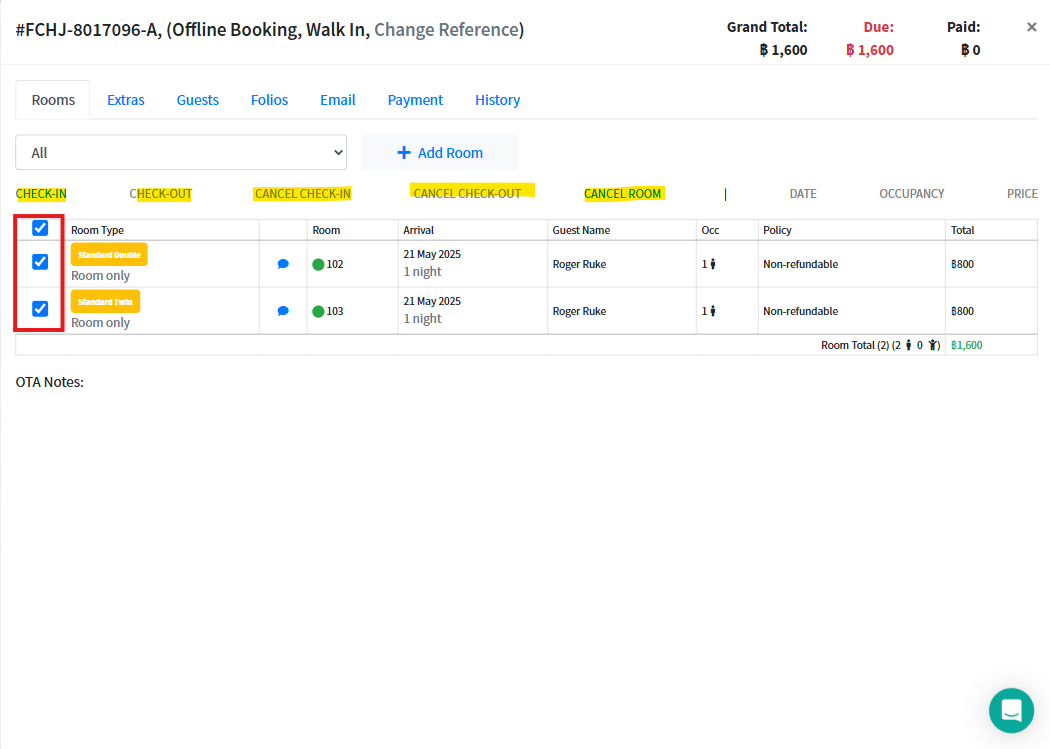Open the Payment tab
Viewport: 1050px width, 749px height.
pos(415,100)
